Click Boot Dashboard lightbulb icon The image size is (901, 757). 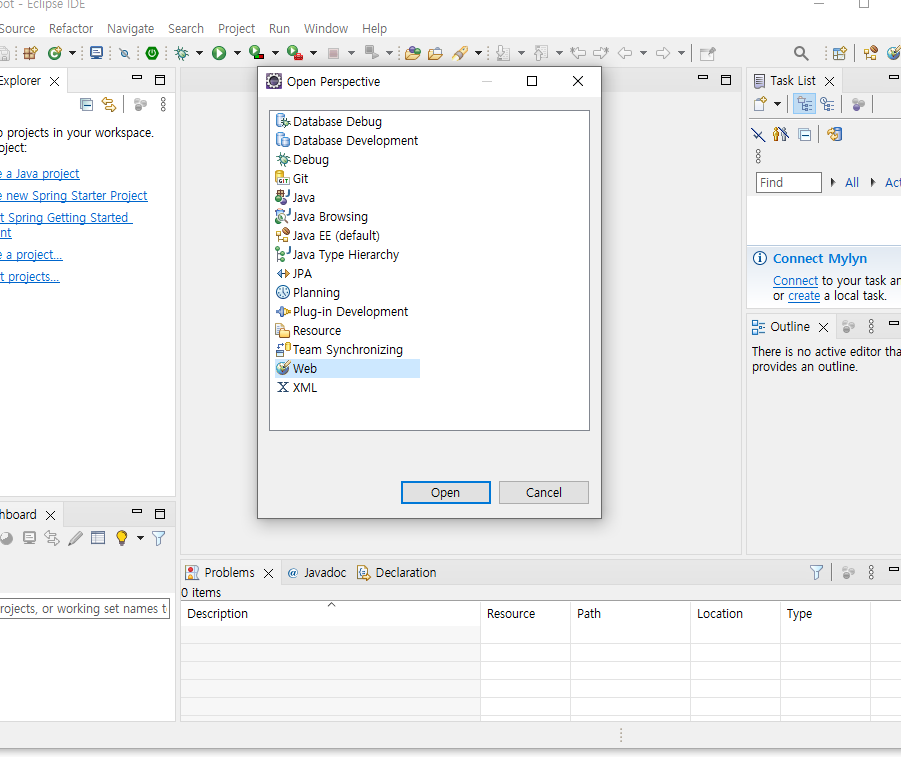122,538
